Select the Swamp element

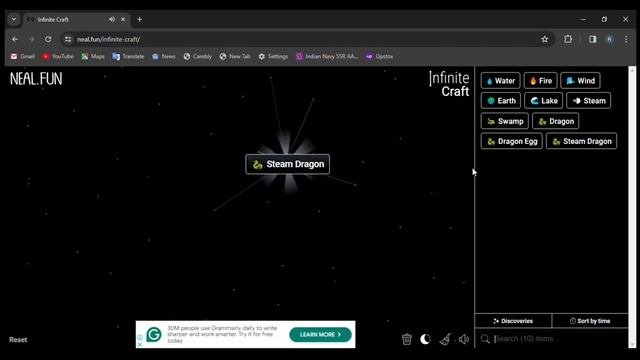[x=505, y=121]
